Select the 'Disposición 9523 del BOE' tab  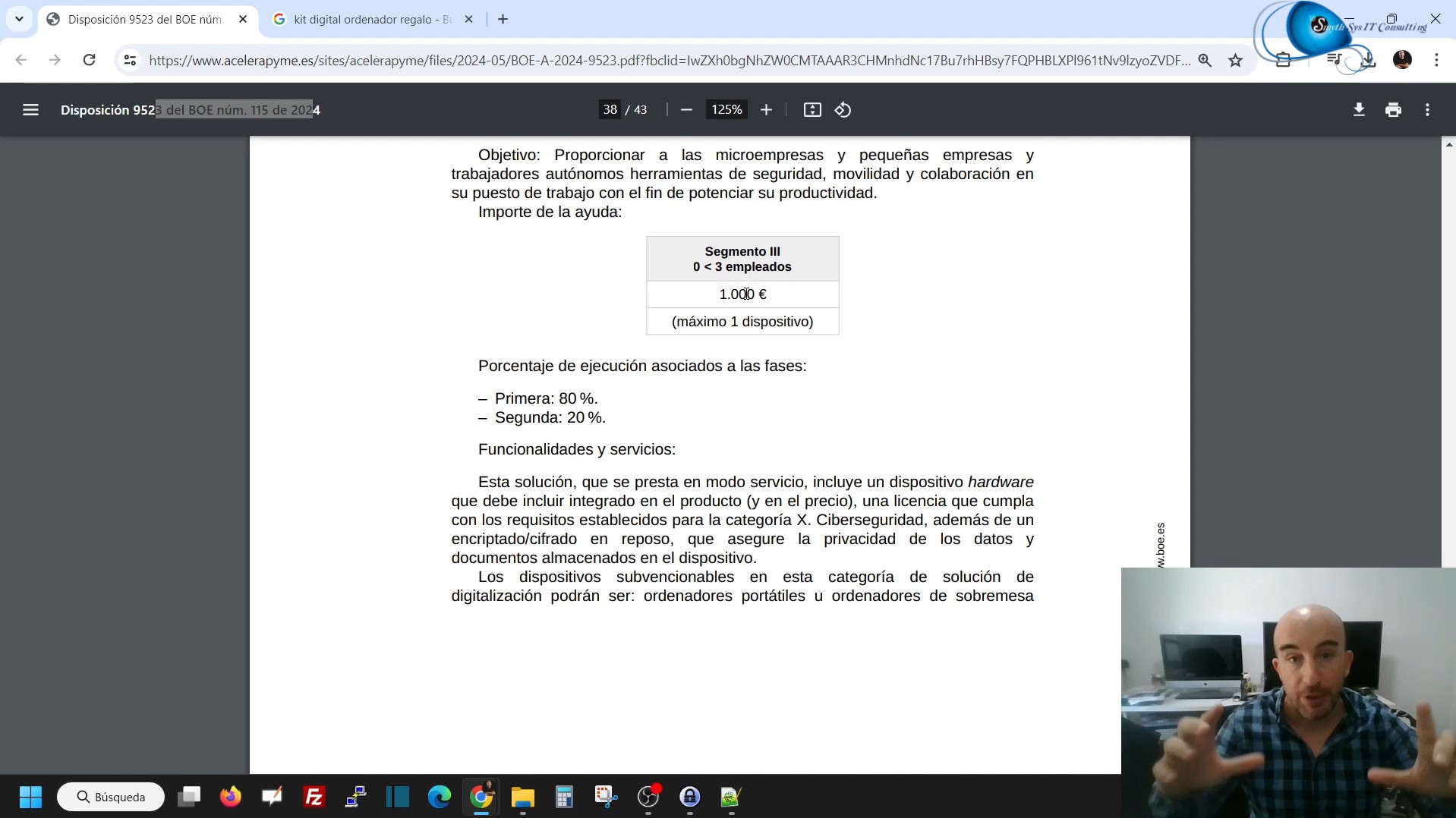tap(144, 20)
